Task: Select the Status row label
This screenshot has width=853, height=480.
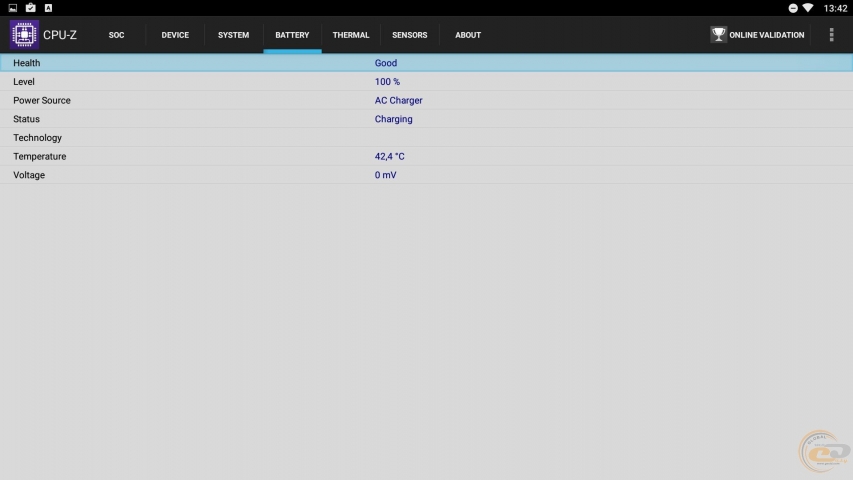Action: click(27, 119)
